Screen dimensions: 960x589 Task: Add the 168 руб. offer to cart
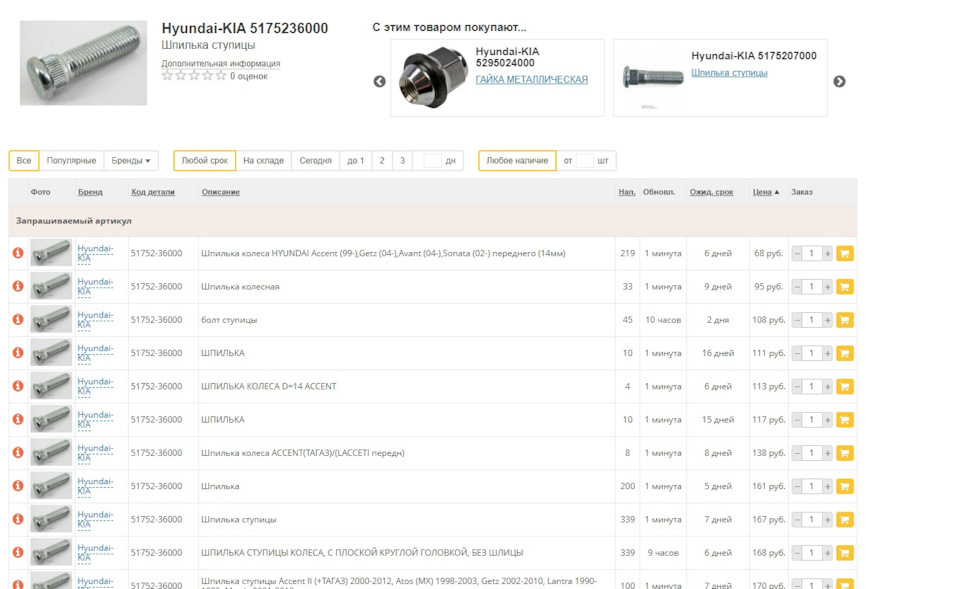coord(844,553)
